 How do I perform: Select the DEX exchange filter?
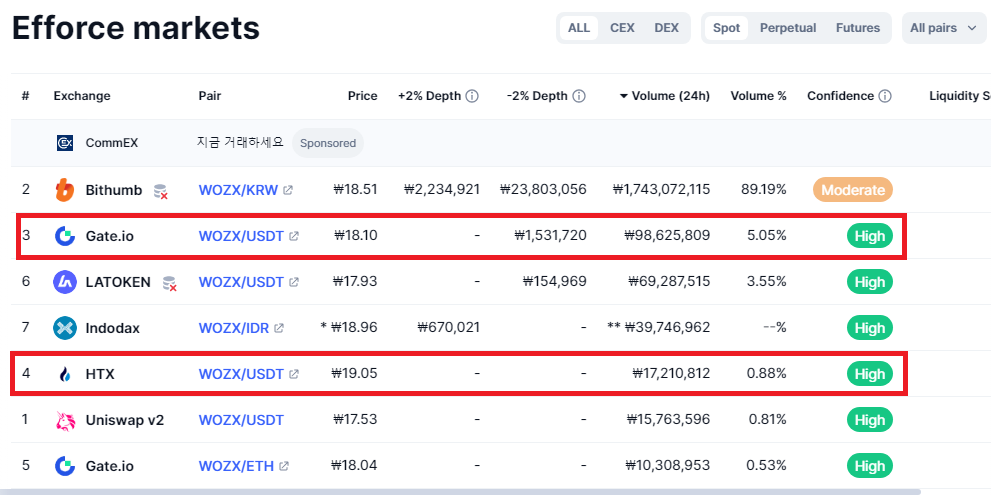666,28
